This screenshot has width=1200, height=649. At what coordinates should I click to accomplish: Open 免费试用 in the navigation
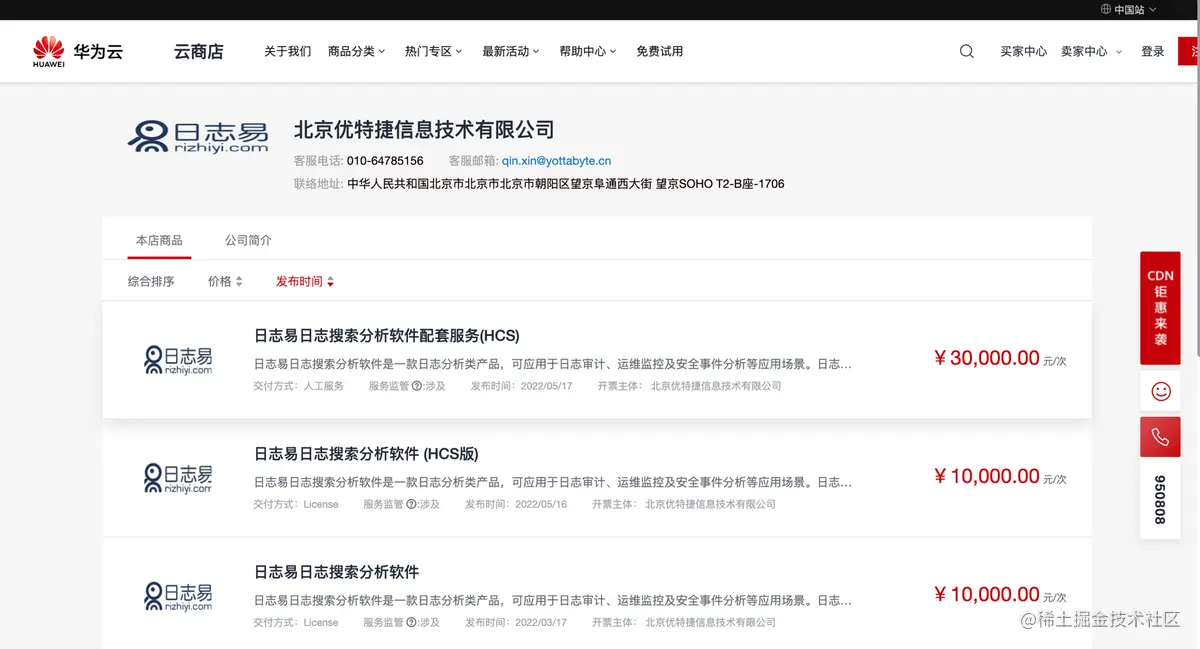point(660,51)
